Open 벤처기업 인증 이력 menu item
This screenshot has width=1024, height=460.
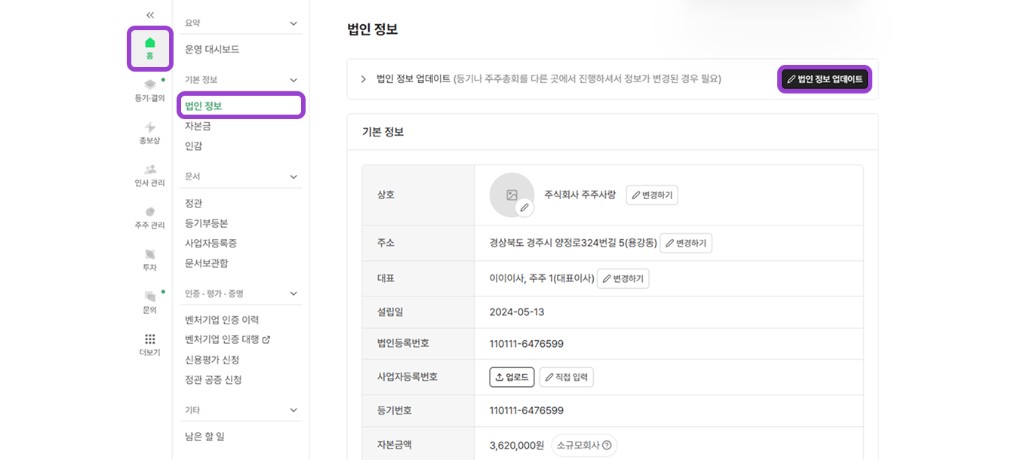[x=222, y=320]
